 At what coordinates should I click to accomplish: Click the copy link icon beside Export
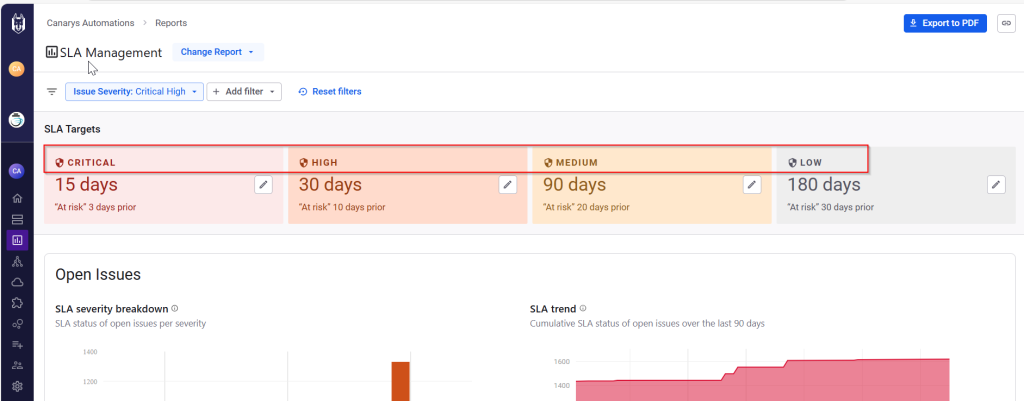click(1006, 23)
